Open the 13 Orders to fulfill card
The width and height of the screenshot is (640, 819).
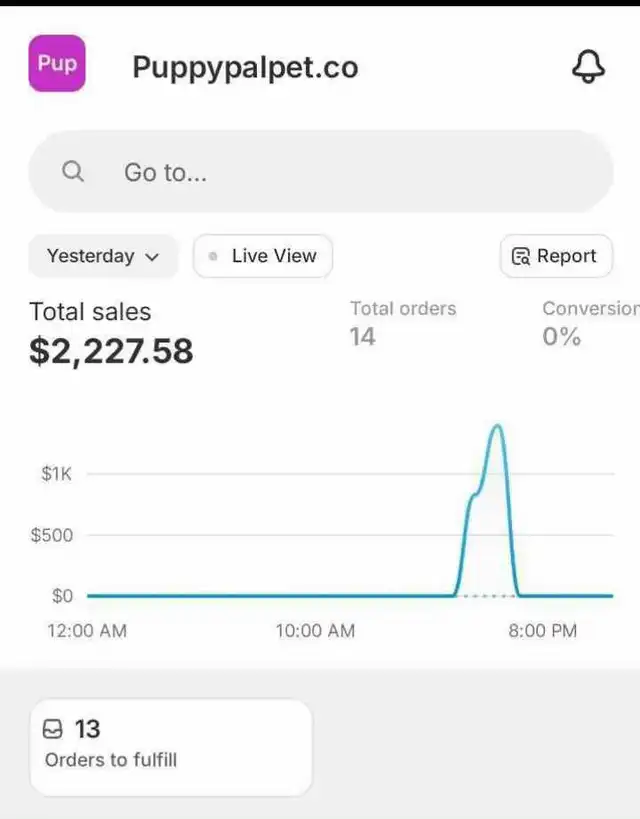point(171,747)
